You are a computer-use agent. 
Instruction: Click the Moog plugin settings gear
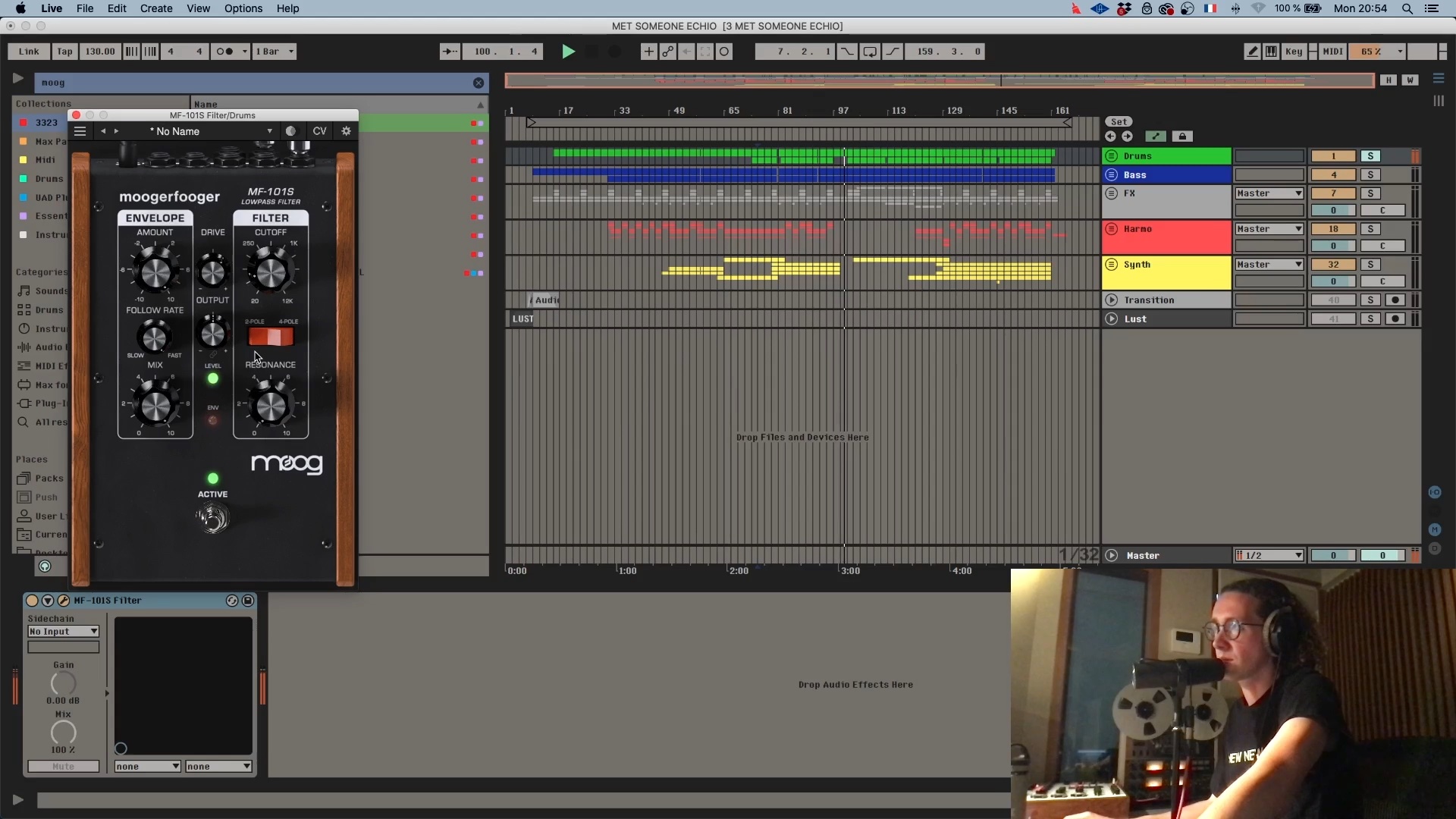pyautogui.click(x=346, y=131)
